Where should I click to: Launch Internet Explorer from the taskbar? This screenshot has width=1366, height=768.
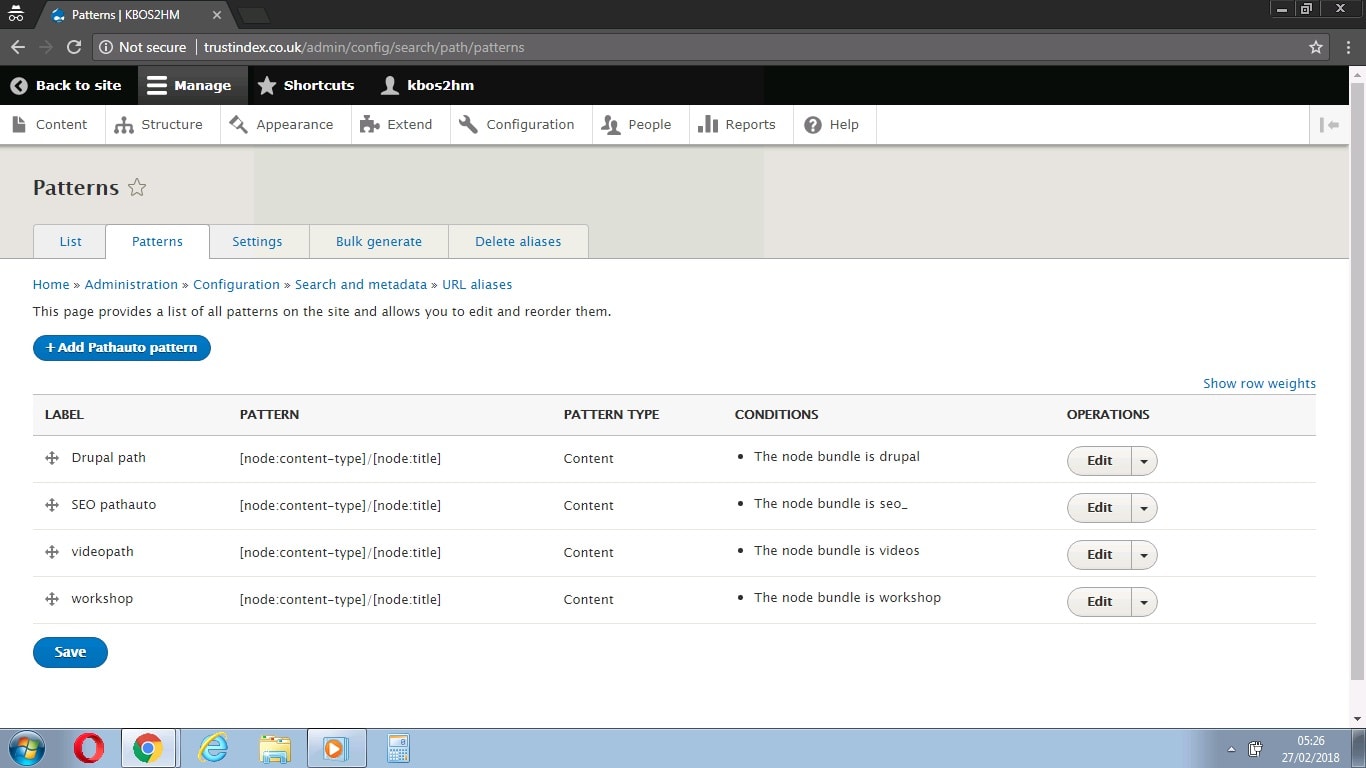click(x=213, y=748)
